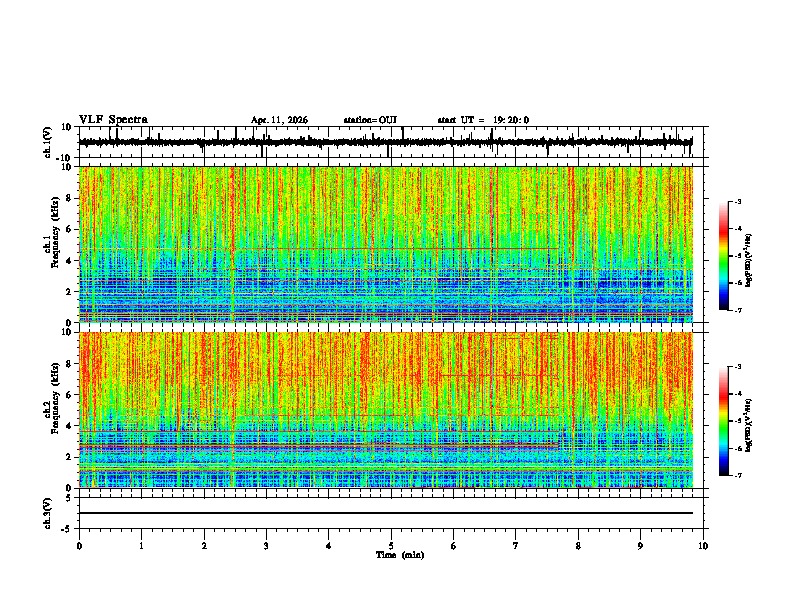
Task: Click the ch.1 "Frequency (kHz)" axis label
Action: coord(55,231)
